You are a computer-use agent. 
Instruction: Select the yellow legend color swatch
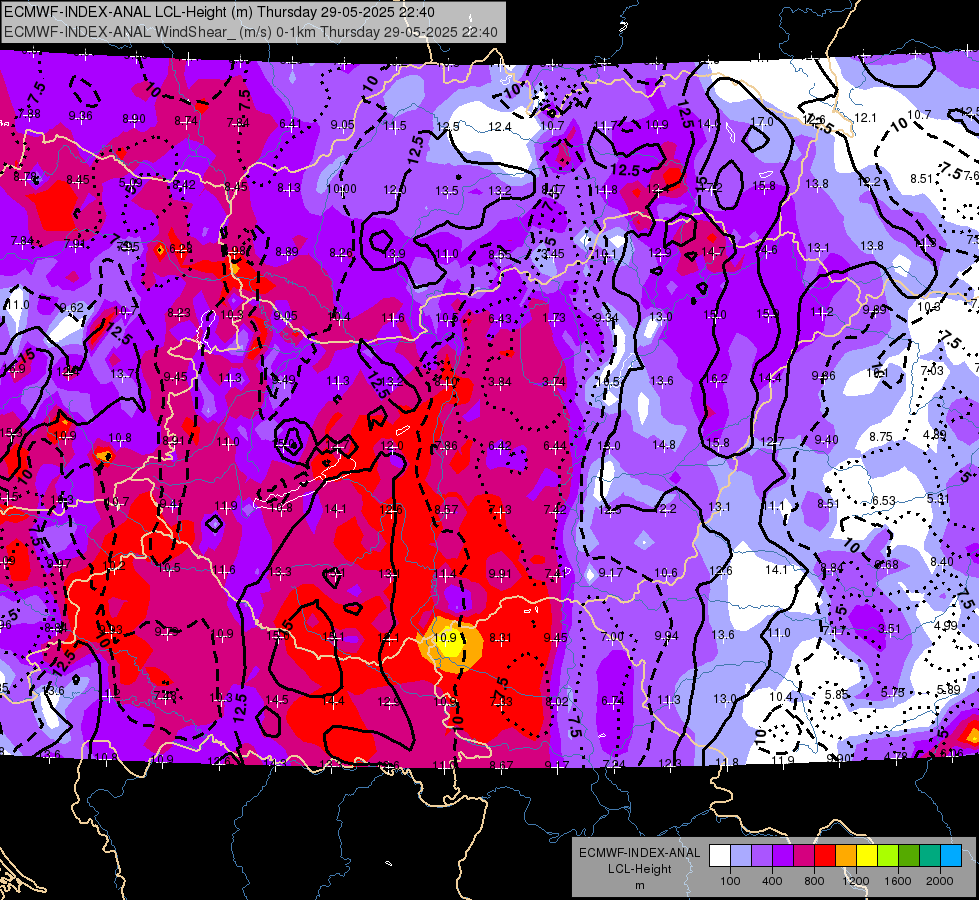[x=867, y=855]
